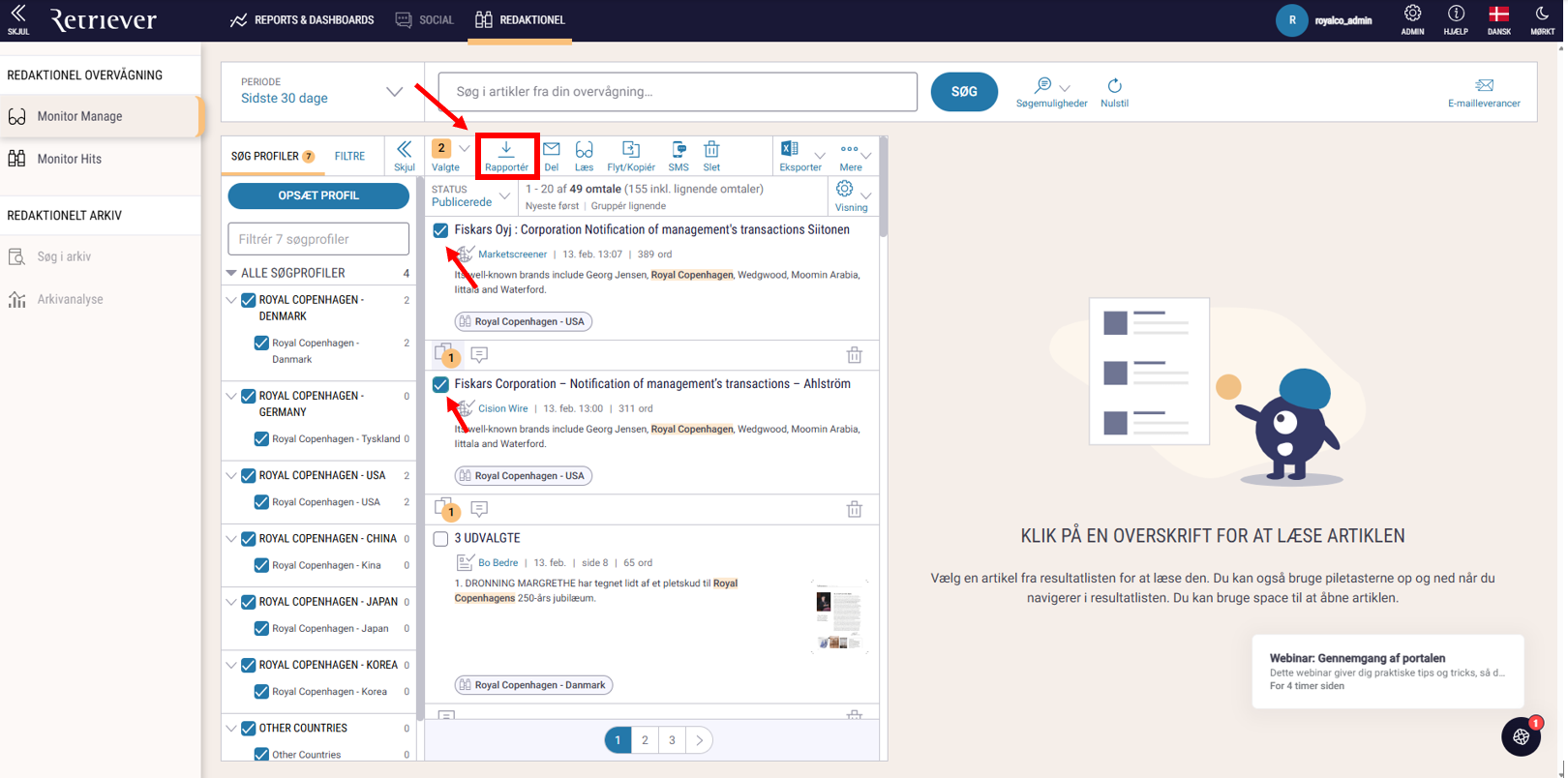
Task: Click the DANSK flag language icon
Action: point(1499,14)
